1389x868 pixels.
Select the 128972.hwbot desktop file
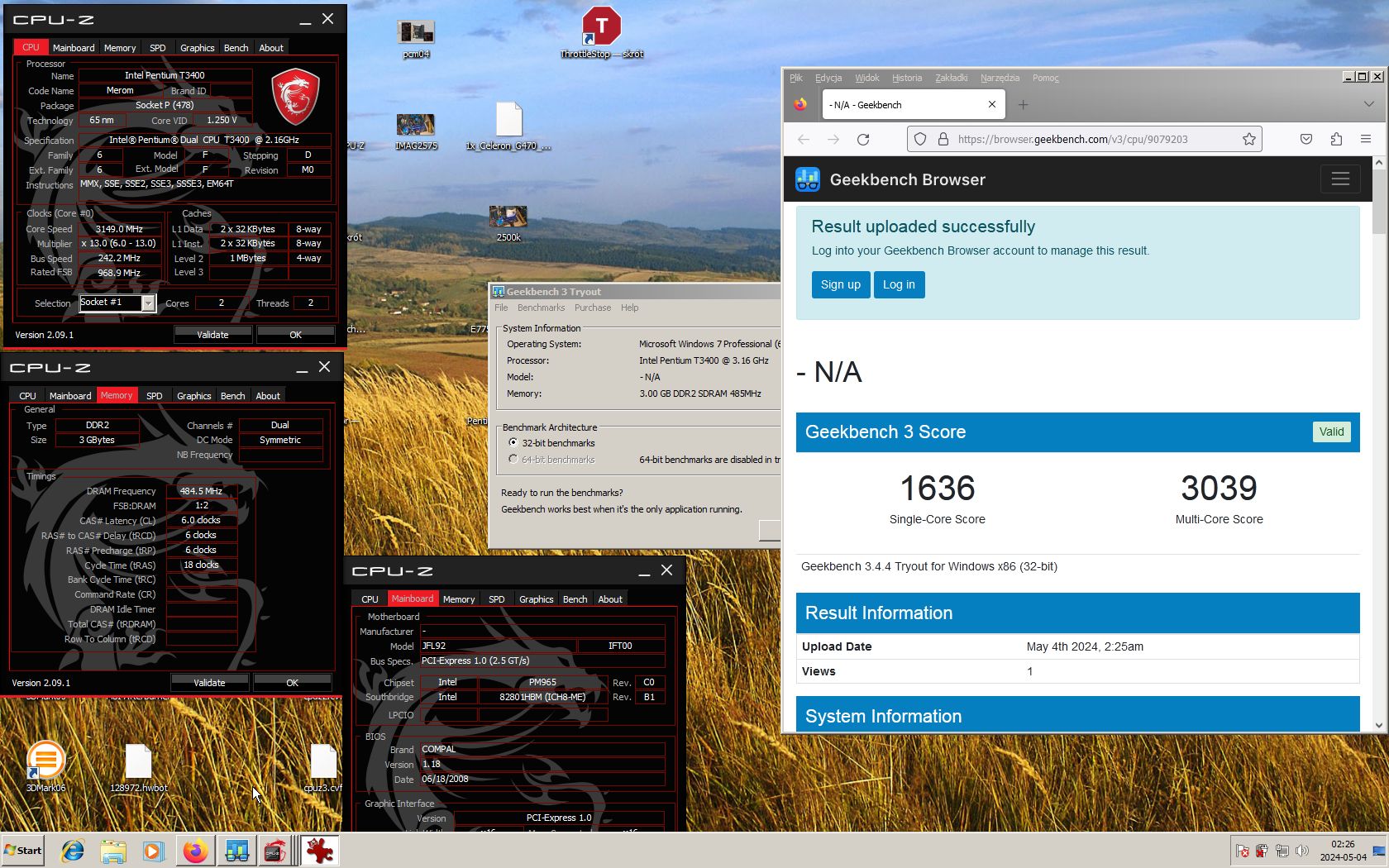(138, 768)
